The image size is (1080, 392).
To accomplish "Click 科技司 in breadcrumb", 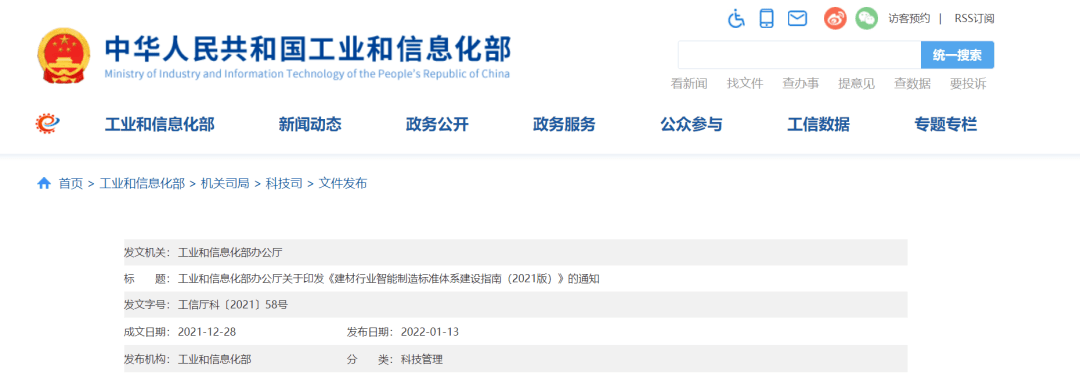I will [284, 183].
